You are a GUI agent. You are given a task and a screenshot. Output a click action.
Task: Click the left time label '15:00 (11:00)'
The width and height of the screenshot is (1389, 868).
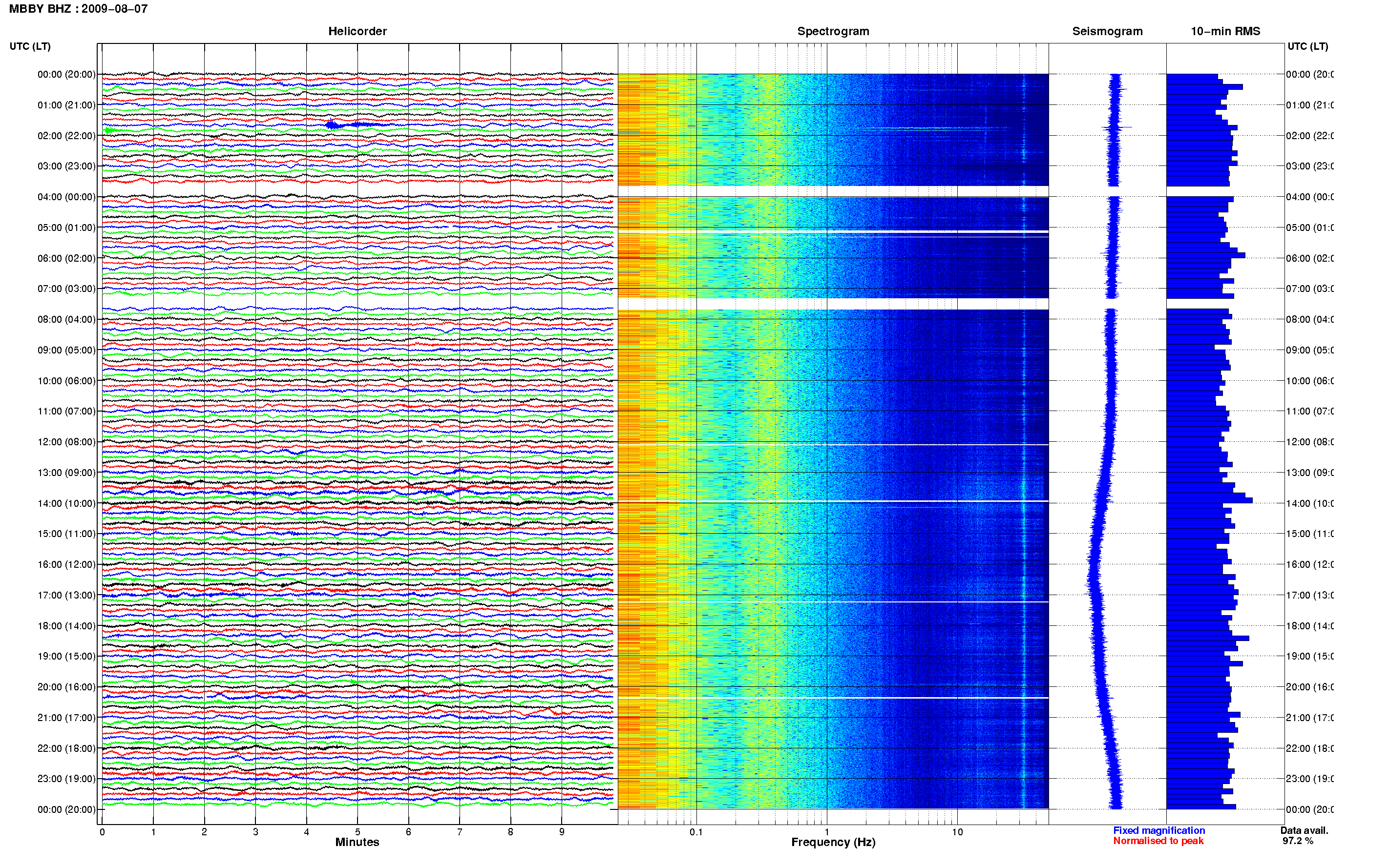tap(66, 533)
